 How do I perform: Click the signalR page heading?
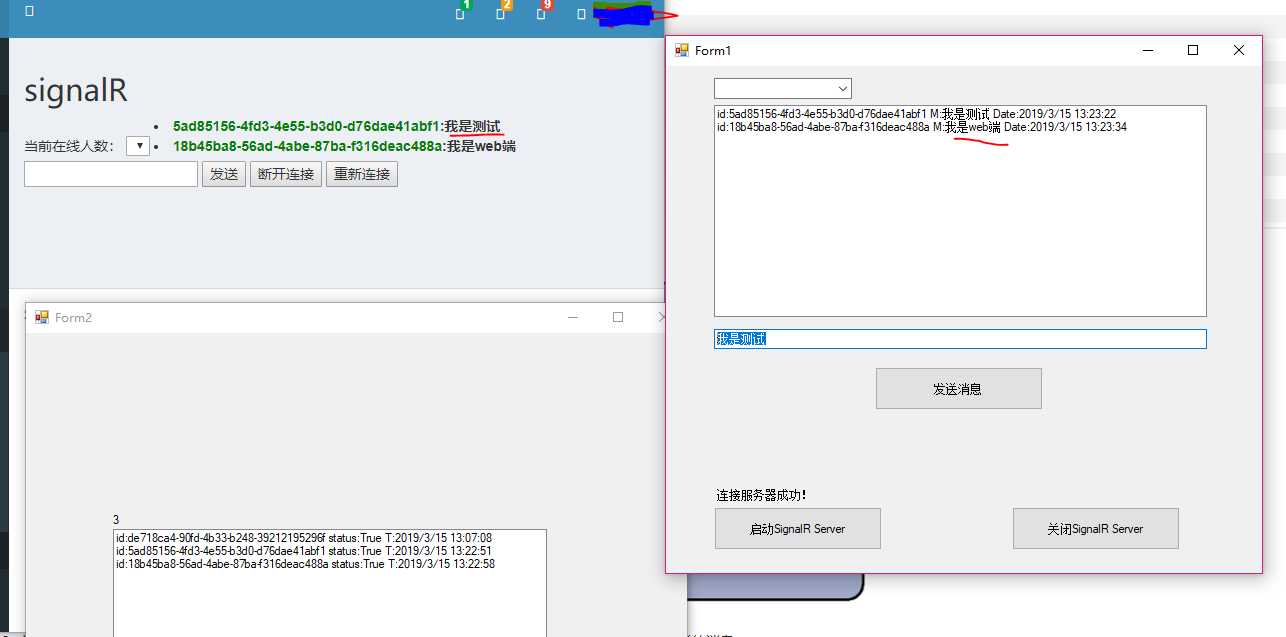76,91
